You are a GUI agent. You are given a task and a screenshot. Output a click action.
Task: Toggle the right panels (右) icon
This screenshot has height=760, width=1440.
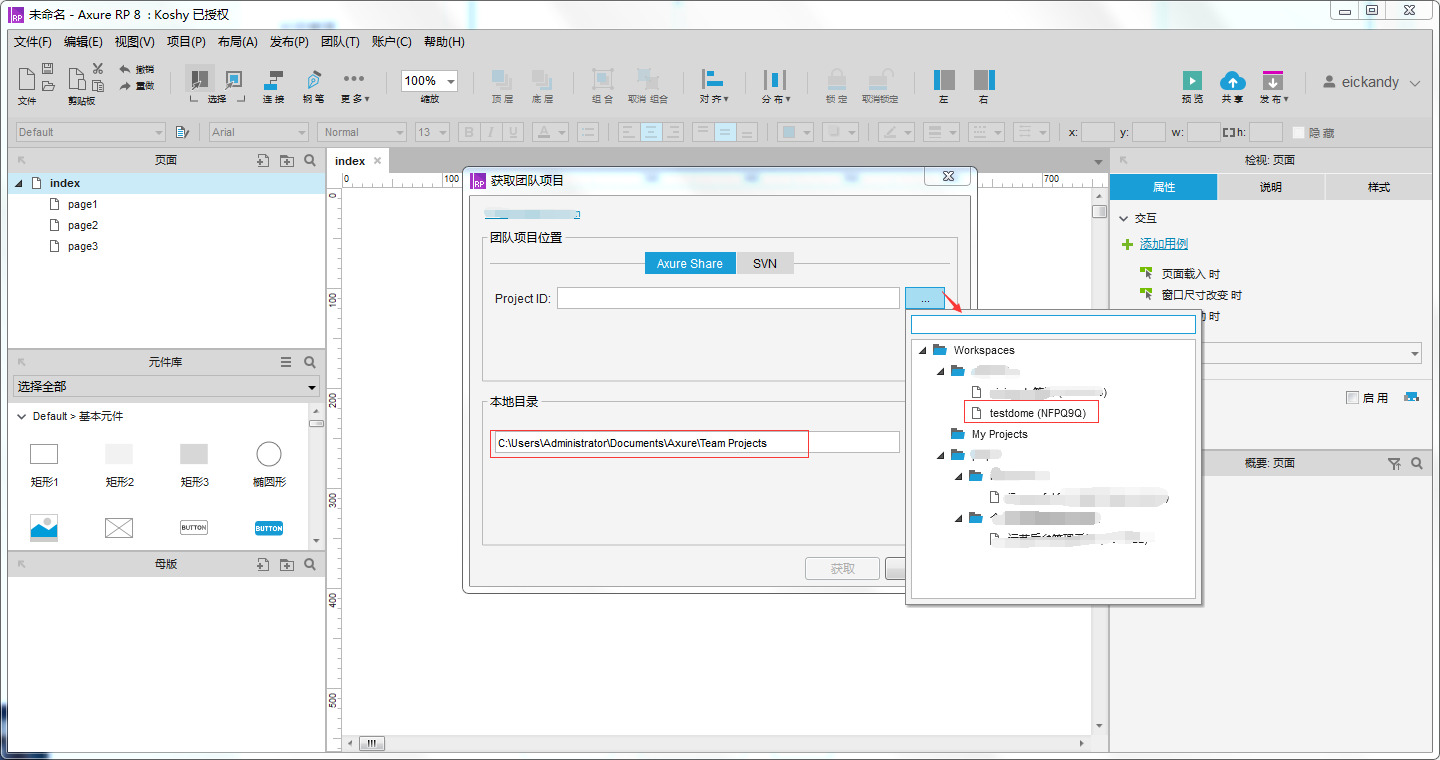click(x=984, y=80)
